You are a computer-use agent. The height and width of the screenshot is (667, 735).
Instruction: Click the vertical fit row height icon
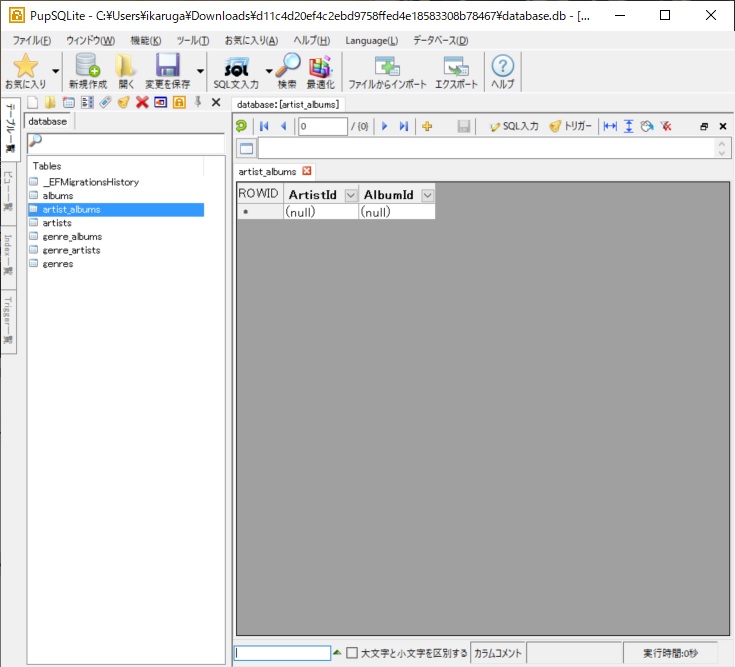[629, 126]
